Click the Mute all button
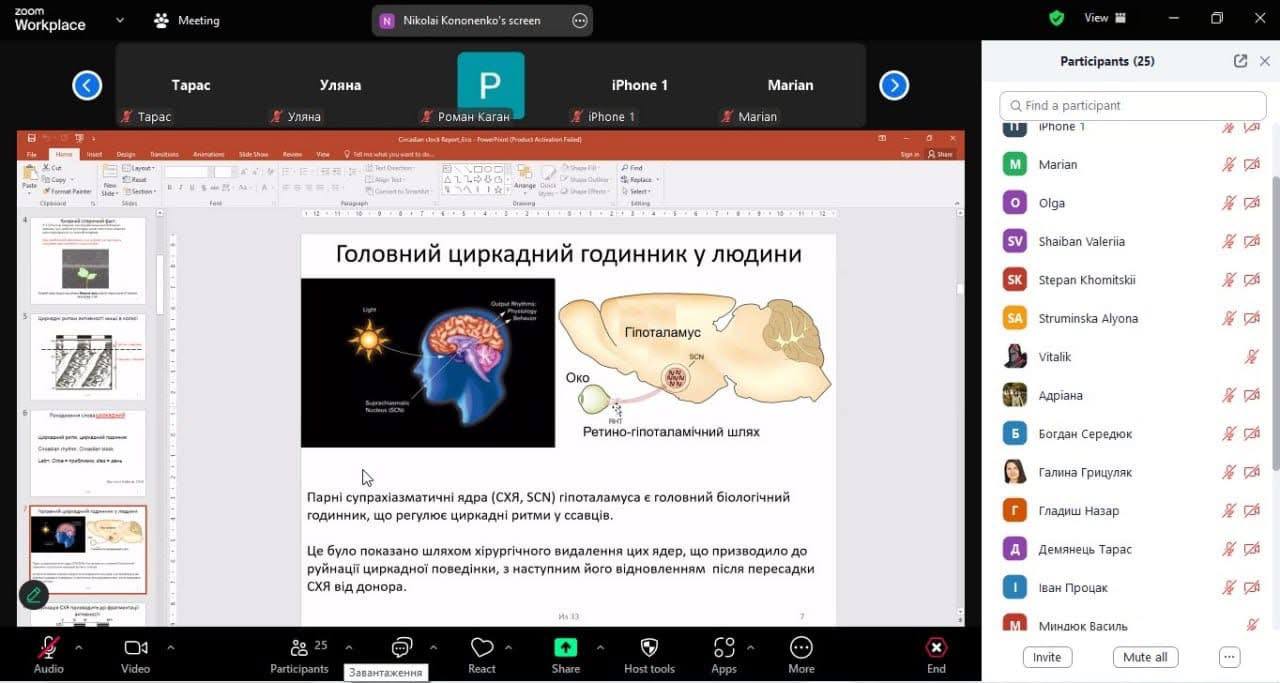Screen dimensions: 1280x683 (x=1145, y=657)
